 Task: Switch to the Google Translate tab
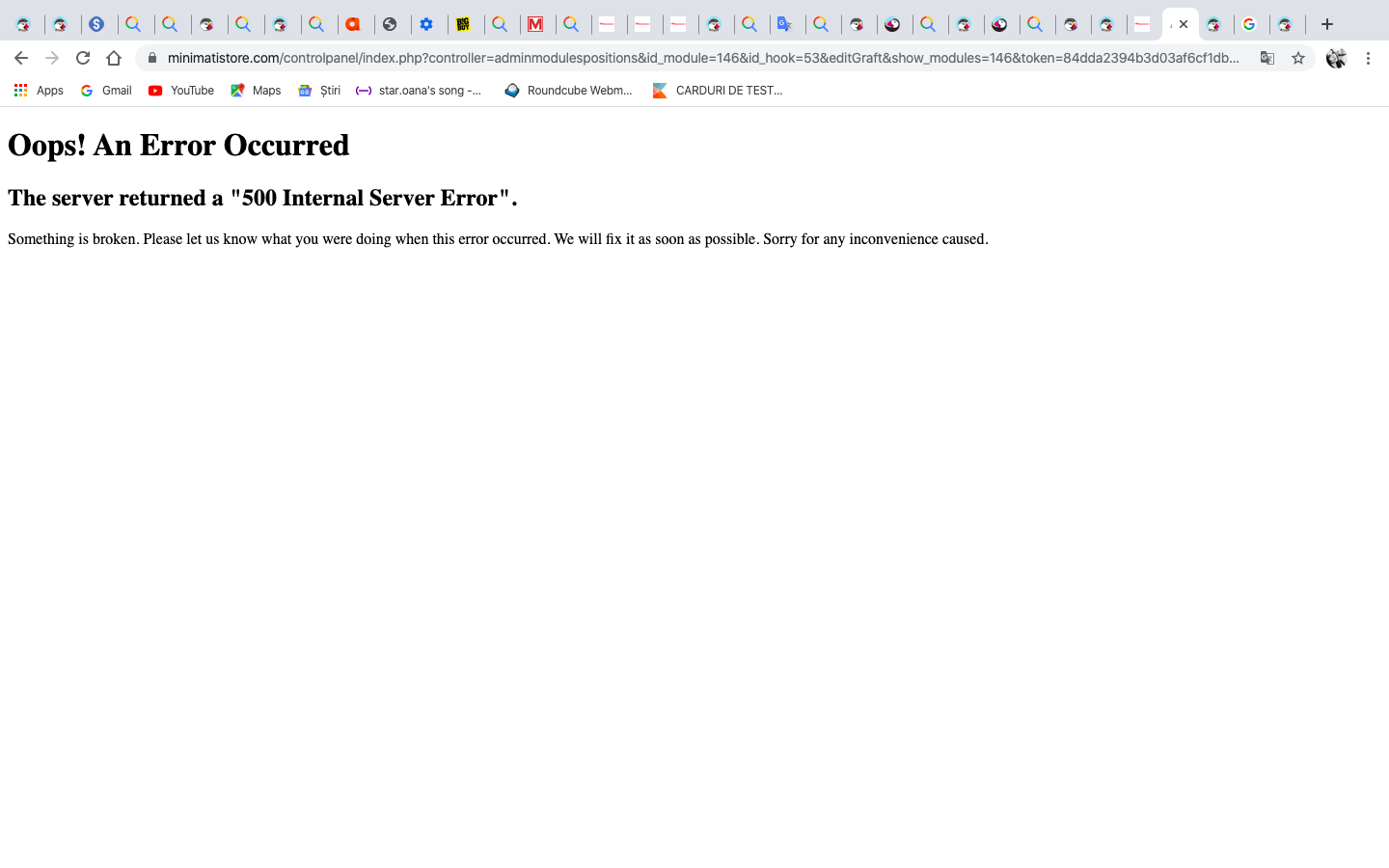[x=785, y=24]
